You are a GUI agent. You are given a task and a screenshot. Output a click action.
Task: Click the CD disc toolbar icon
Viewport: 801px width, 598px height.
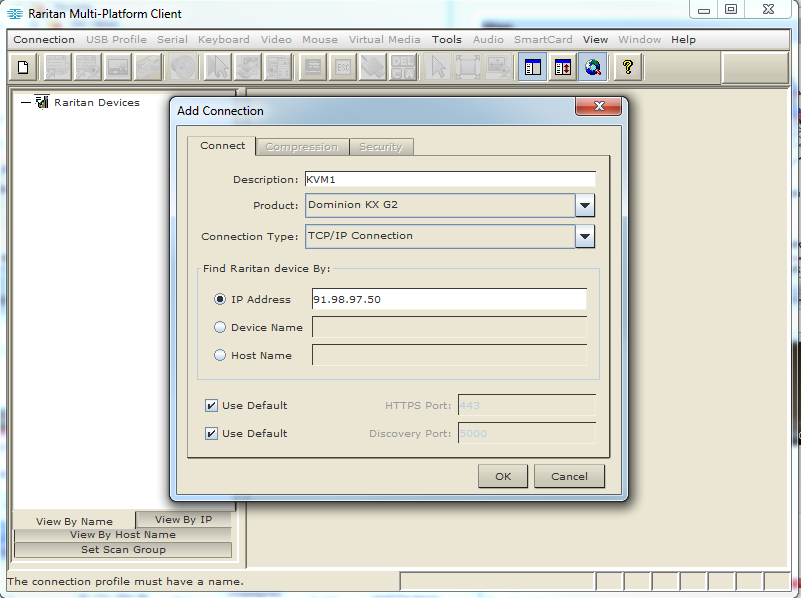pyautogui.click(x=183, y=67)
